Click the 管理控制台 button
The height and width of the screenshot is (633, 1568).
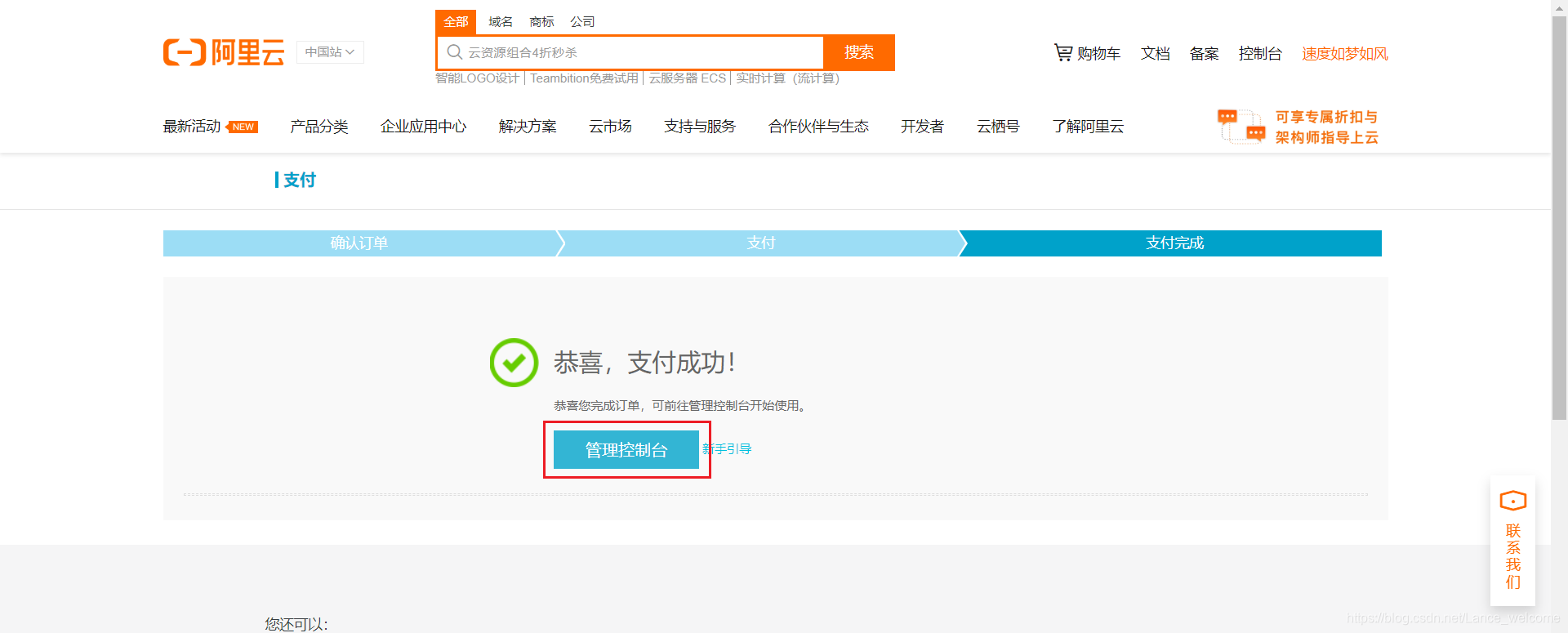click(x=626, y=450)
